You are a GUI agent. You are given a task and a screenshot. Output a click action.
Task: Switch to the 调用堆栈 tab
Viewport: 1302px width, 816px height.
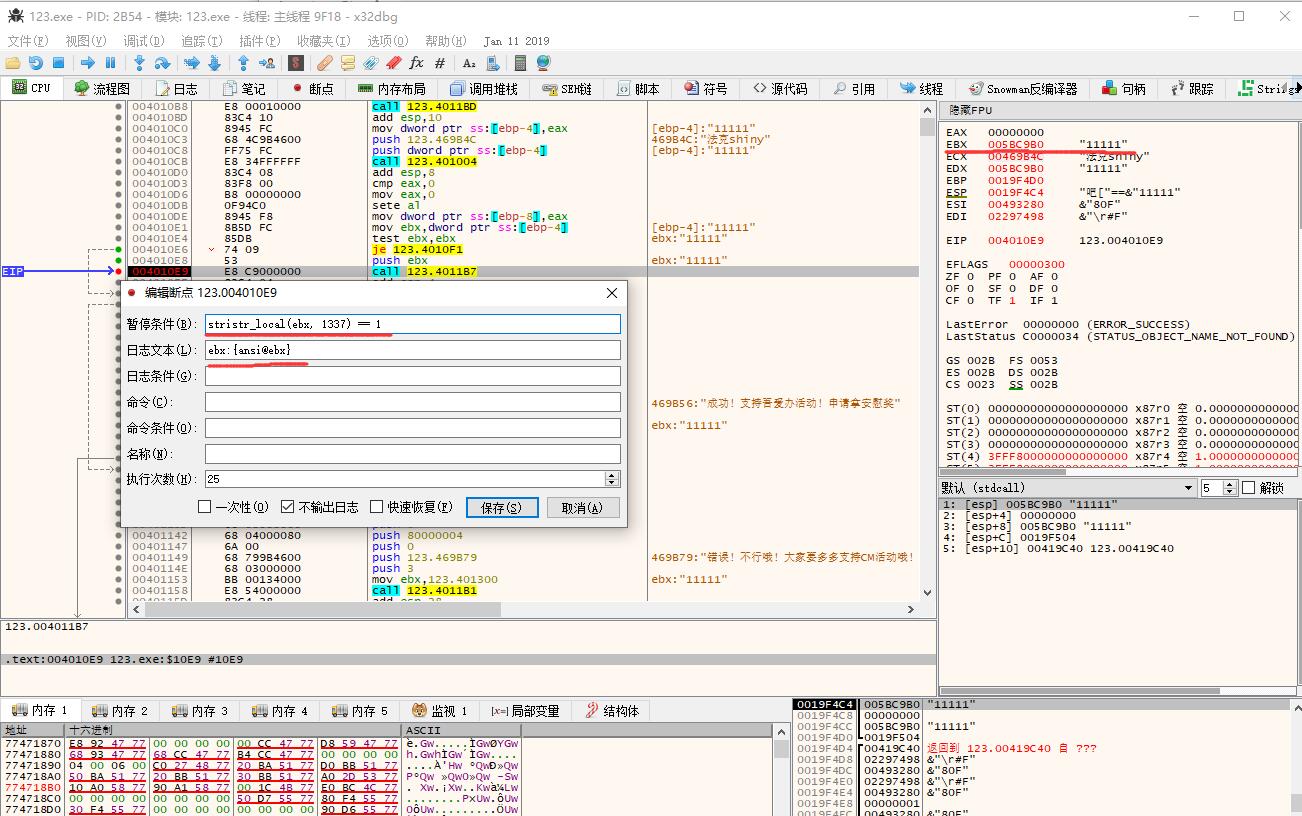tap(484, 88)
